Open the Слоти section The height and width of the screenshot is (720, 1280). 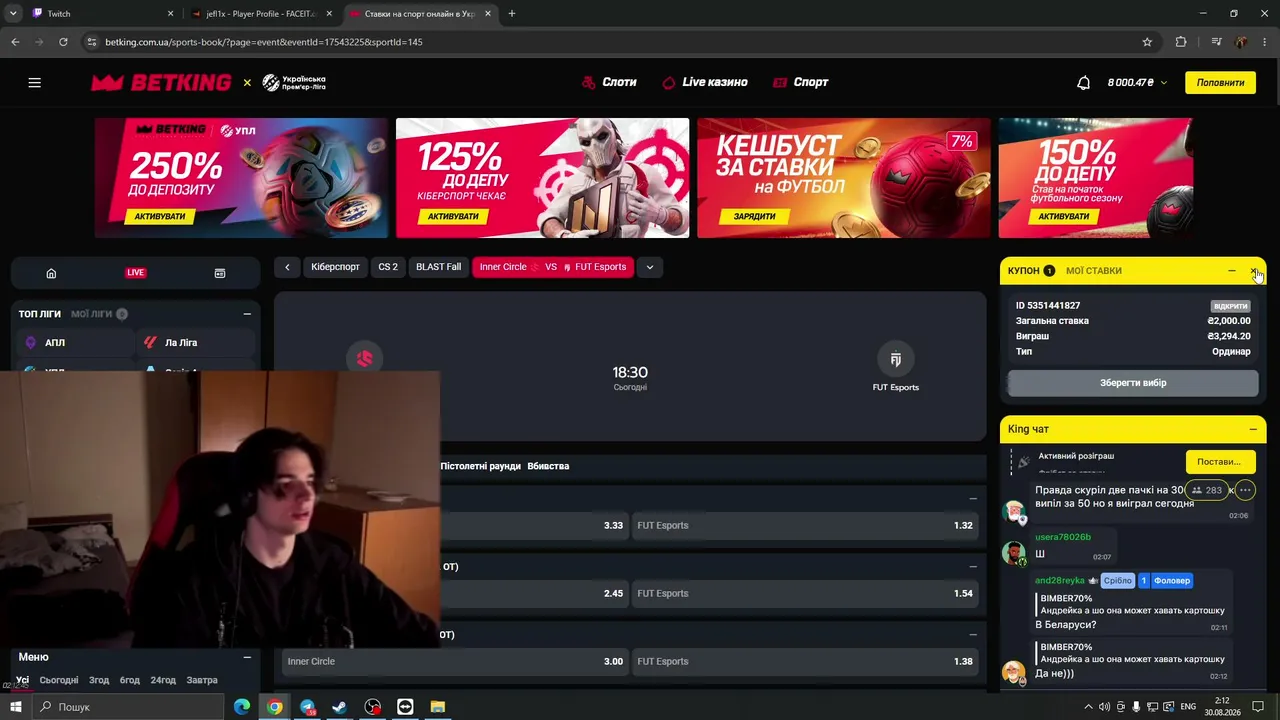pyautogui.click(x=609, y=83)
